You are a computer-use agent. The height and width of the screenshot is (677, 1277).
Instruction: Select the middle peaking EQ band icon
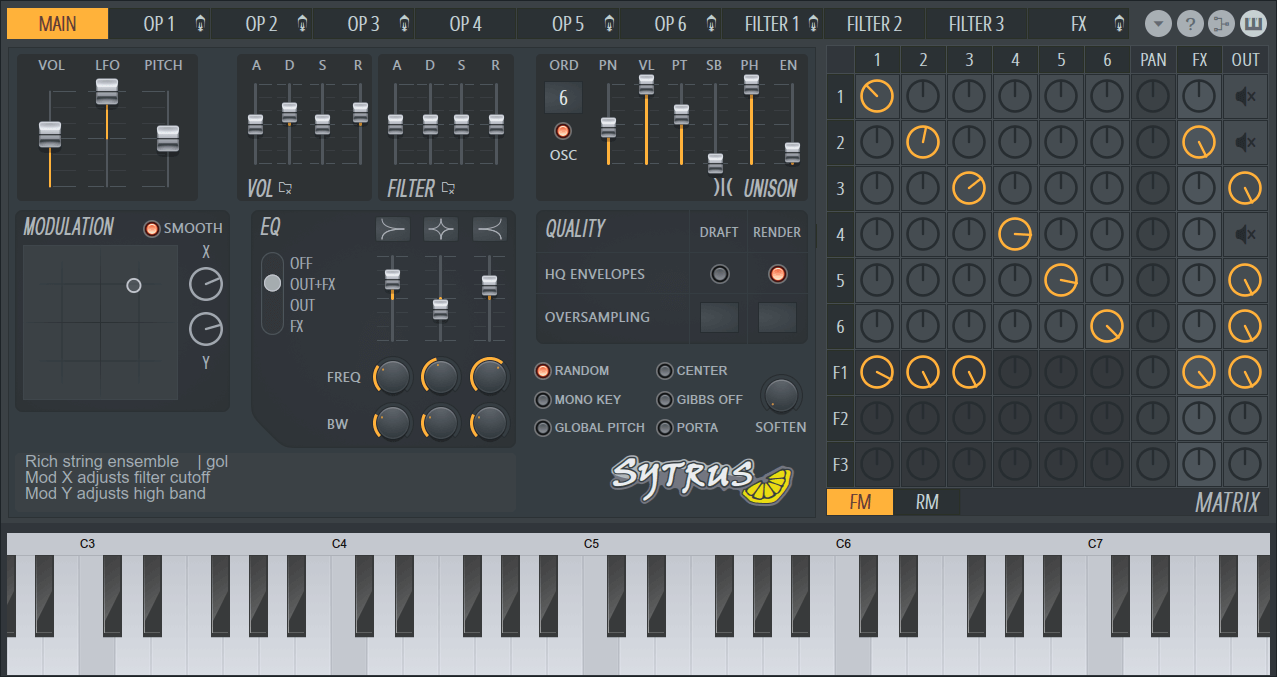click(441, 229)
